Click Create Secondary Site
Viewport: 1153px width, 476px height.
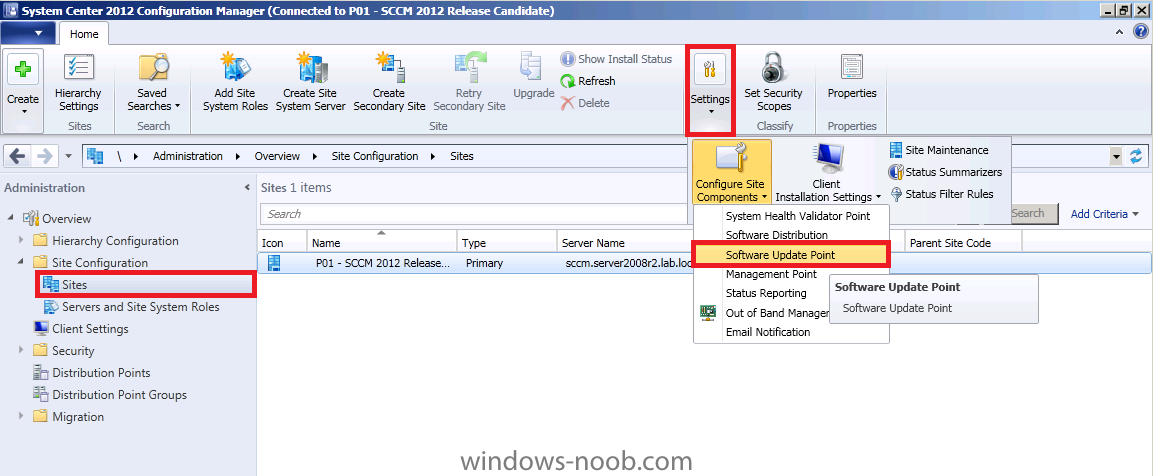click(x=389, y=82)
